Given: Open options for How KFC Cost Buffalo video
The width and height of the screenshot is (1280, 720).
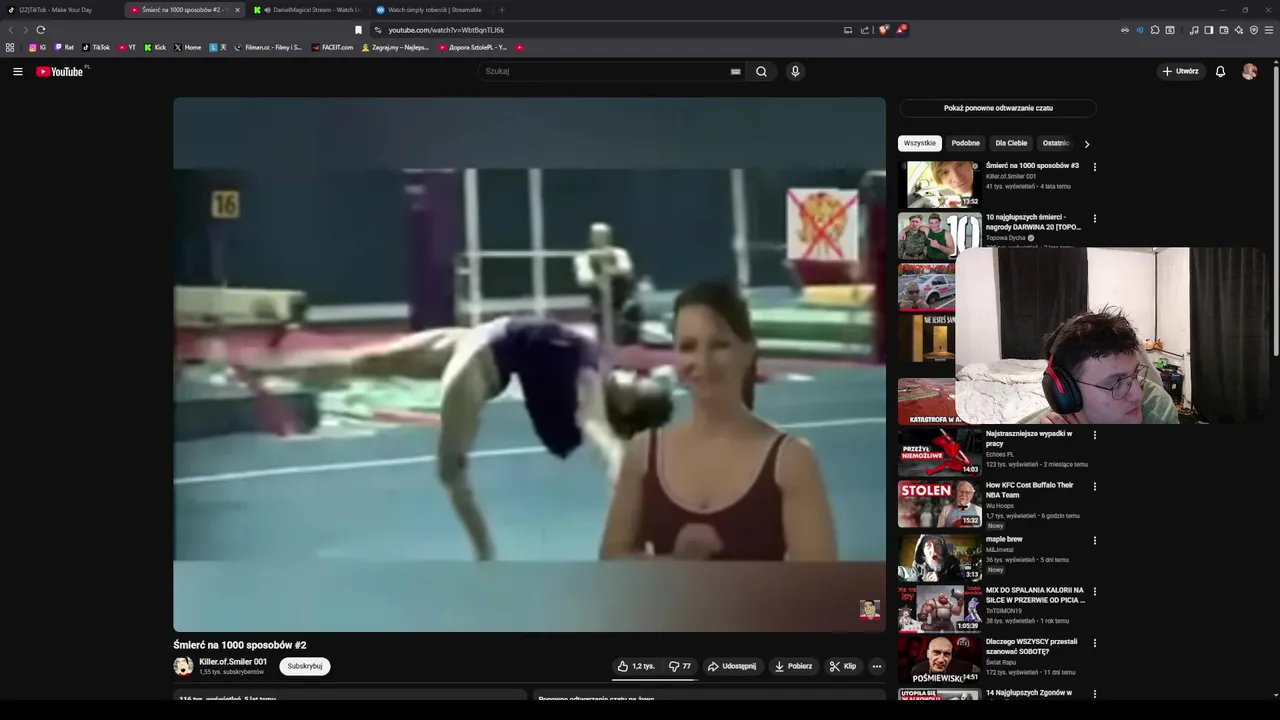Looking at the screenshot, I should (x=1095, y=486).
